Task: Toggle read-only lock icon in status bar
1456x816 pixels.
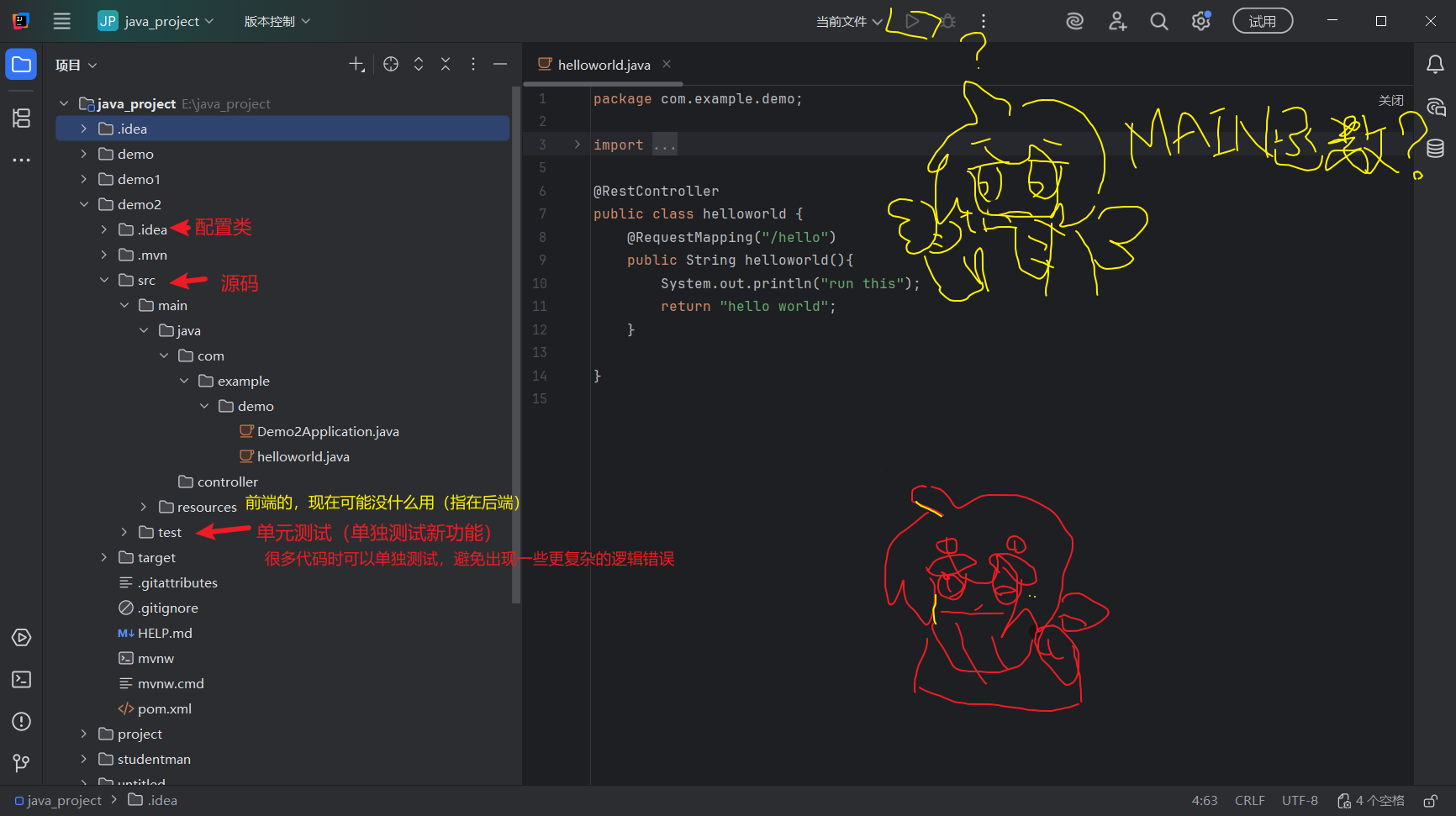Action: pos(1430,801)
